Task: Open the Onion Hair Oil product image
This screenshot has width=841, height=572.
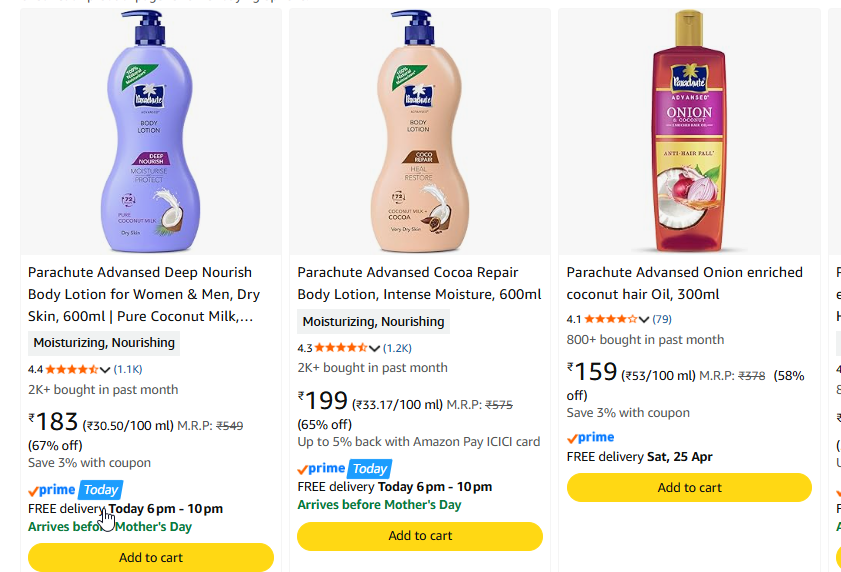Action: click(x=689, y=130)
